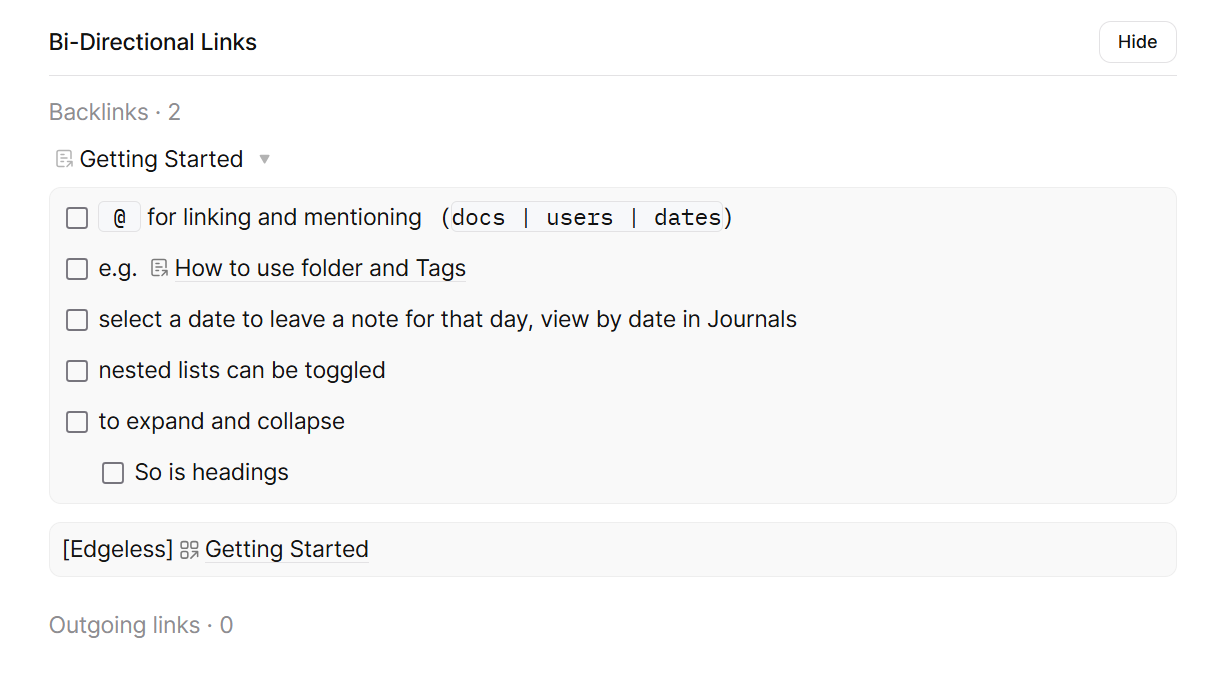Image resolution: width=1221 pixels, height=693 pixels.
Task: Click the 'docs | users | dates' code text
Action: coord(586,218)
